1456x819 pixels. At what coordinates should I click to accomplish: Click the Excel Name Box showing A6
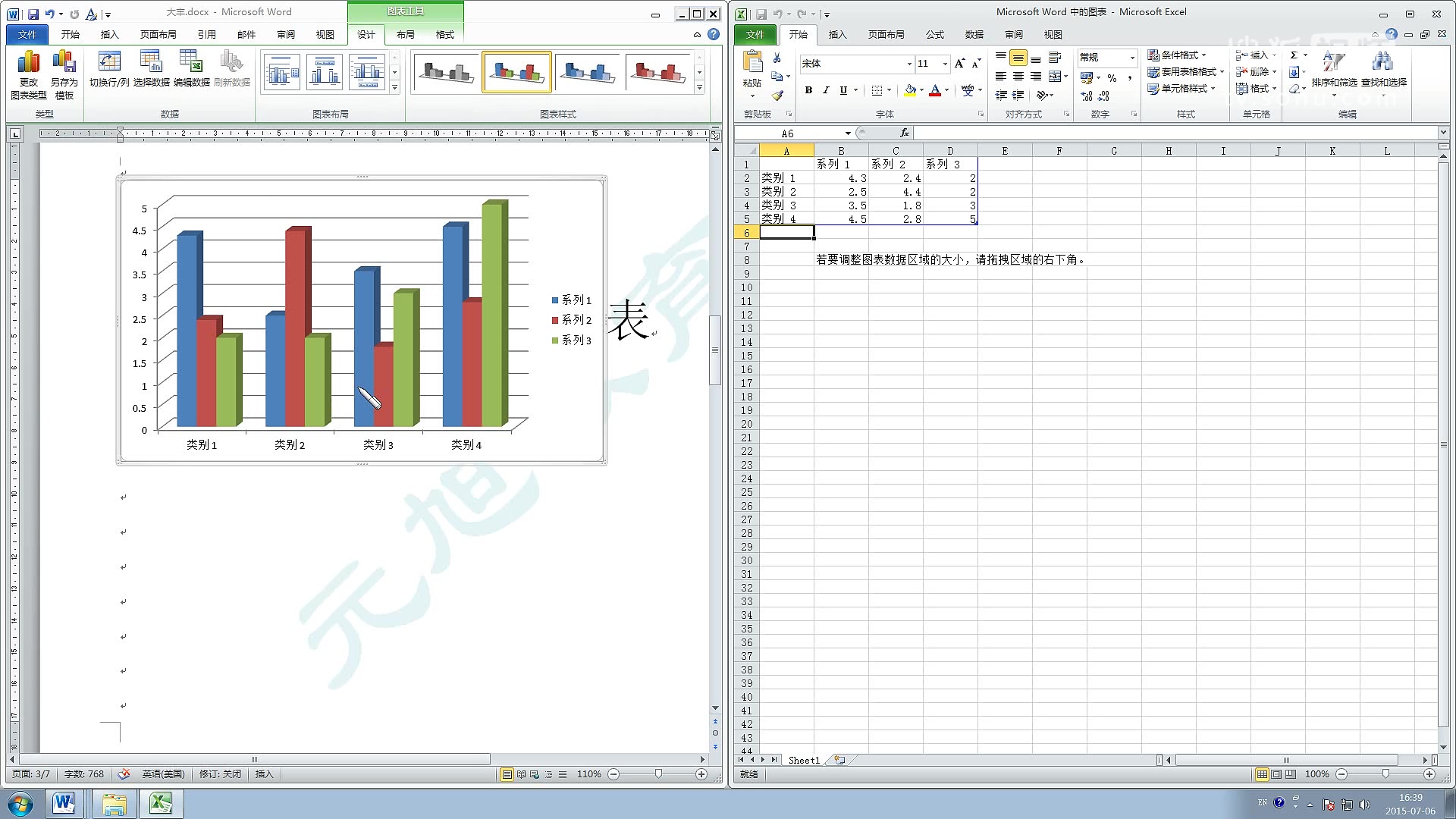click(x=789, y=133)
